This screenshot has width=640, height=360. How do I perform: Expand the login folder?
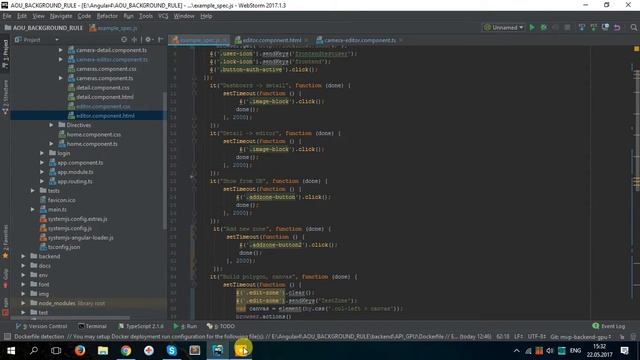(x=42, y=153)
